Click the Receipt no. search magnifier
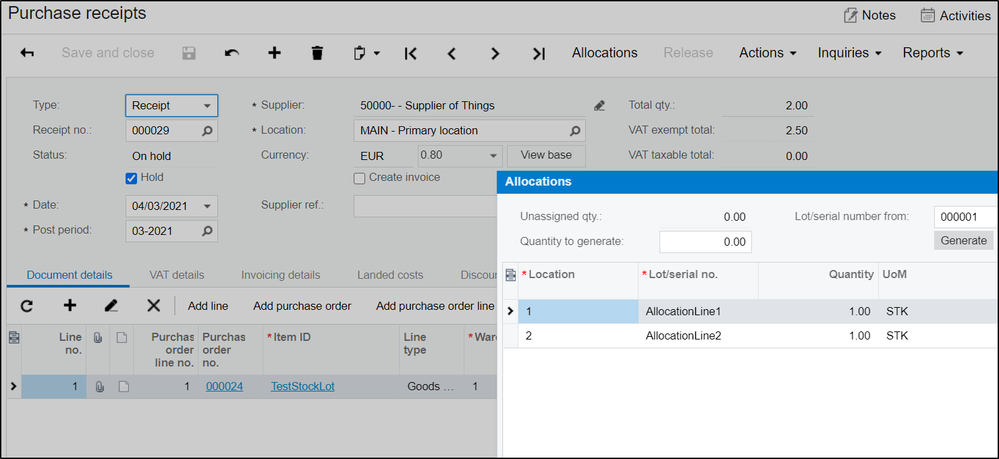The width and height of the screenshot is (999, 459). pos(207,131)
